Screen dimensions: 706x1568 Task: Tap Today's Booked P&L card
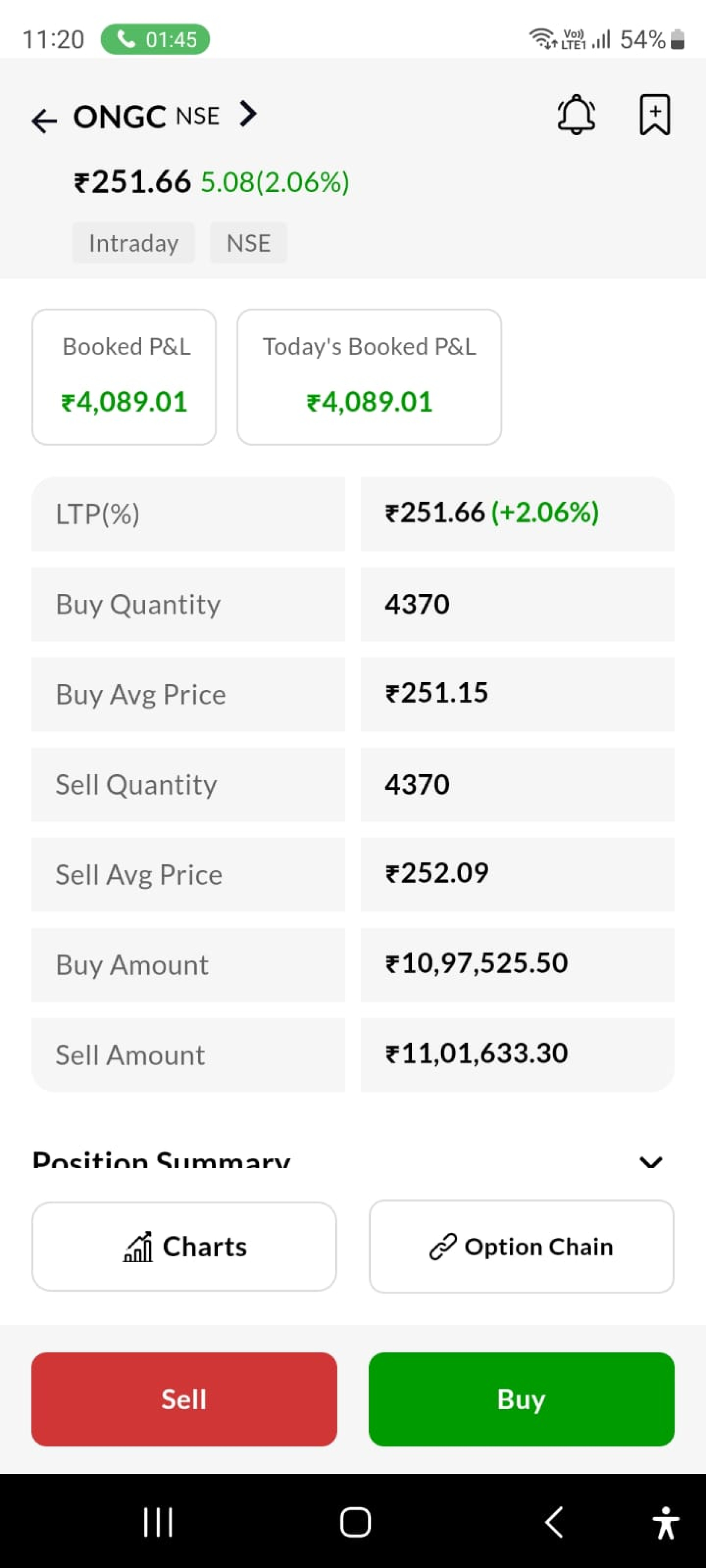369,377
